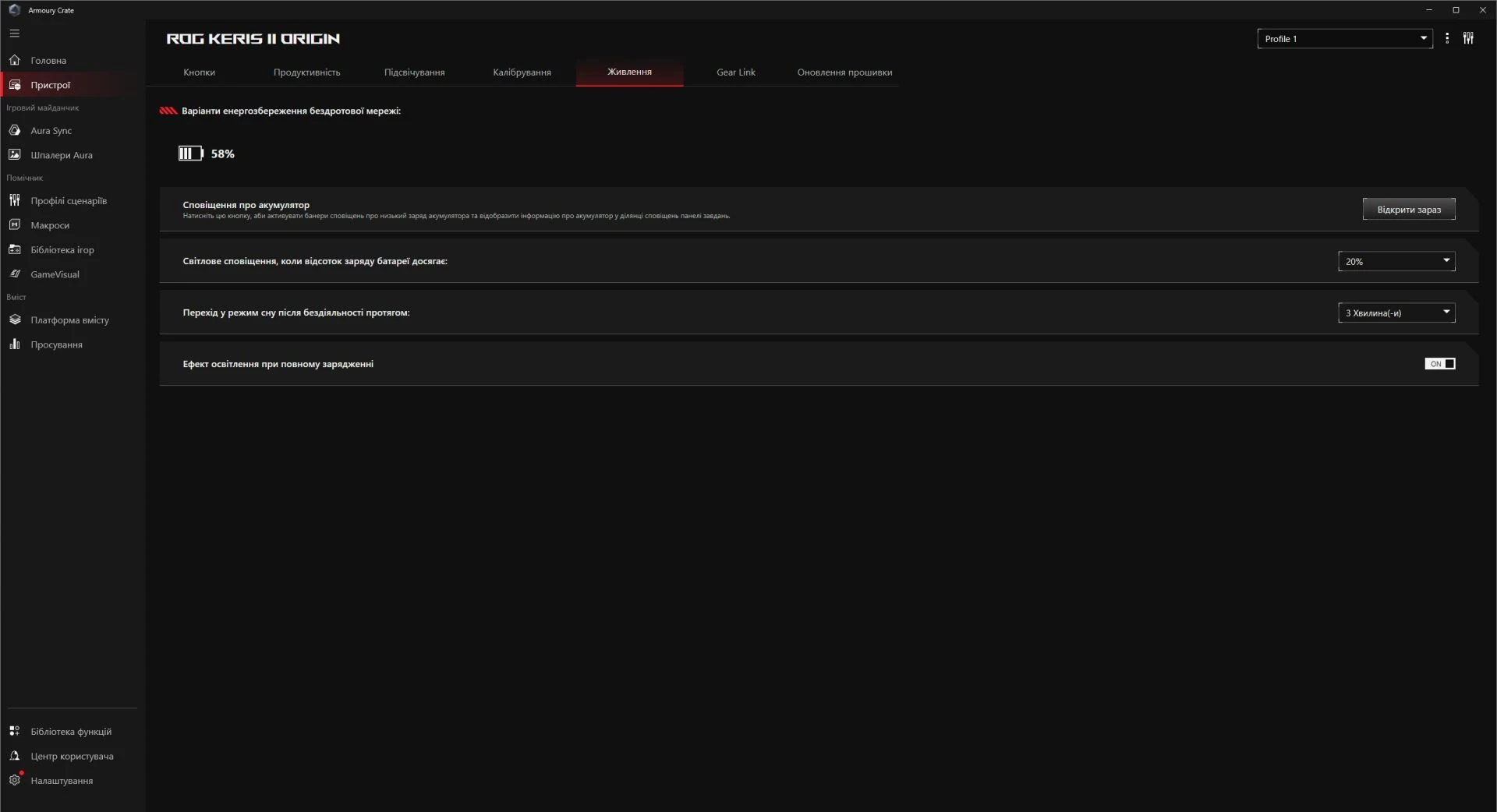Open the Оновлення прошивки tab
Image resolution: width=1497 pixels, height=812 pixels.
coord(844,72)
